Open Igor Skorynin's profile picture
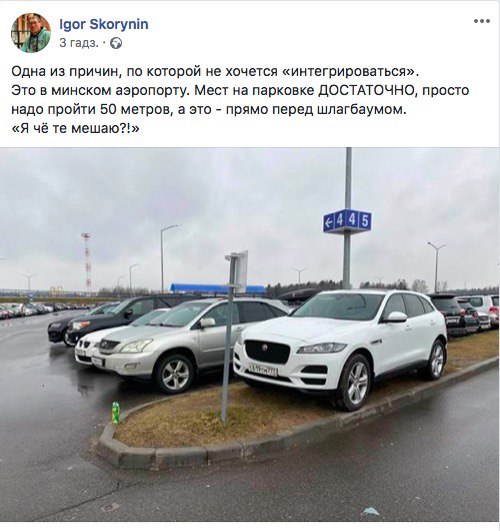Screen dimensions: 500x531 click(x=31, y=33)
